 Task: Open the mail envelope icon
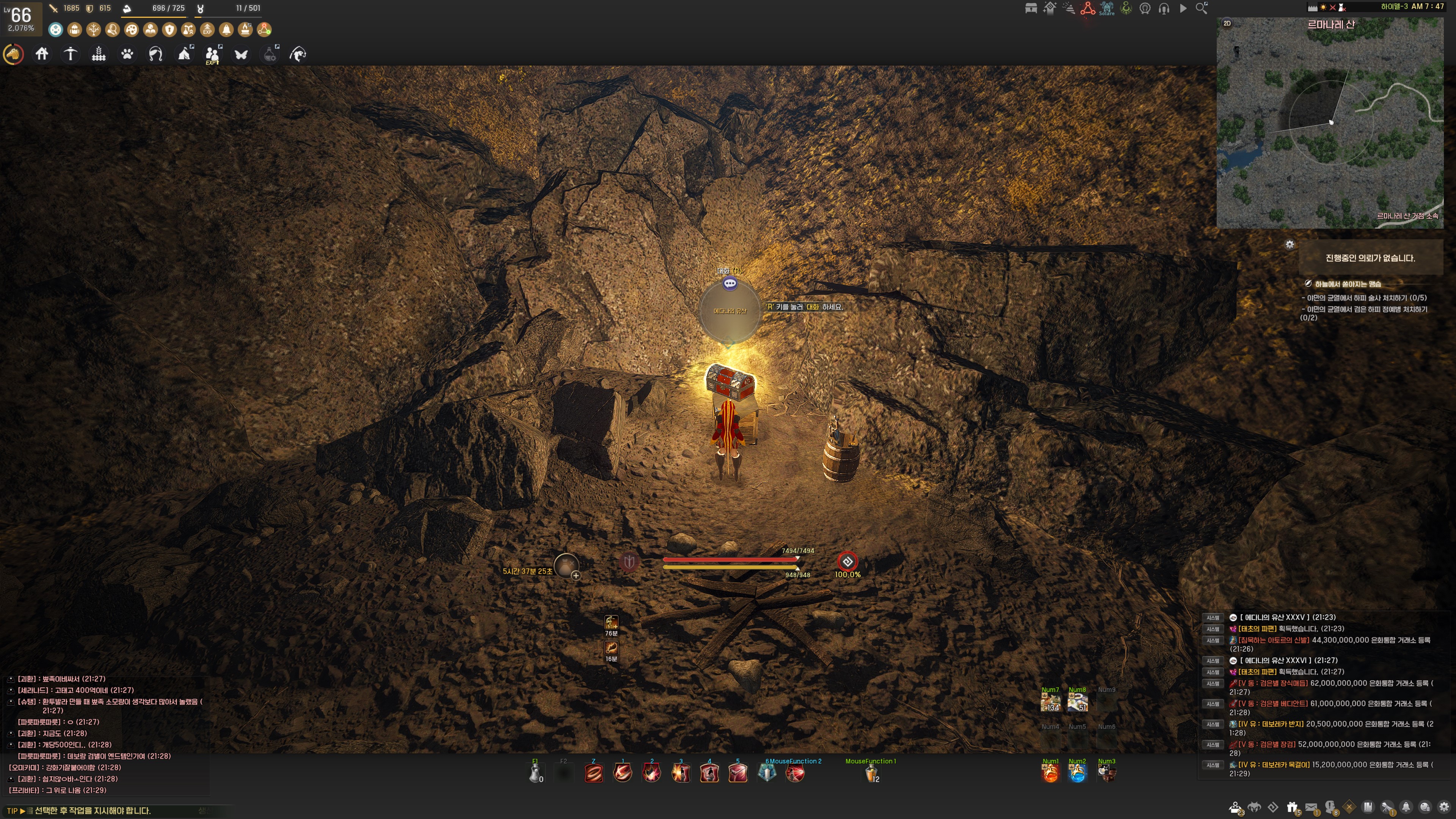(1311, 807)
